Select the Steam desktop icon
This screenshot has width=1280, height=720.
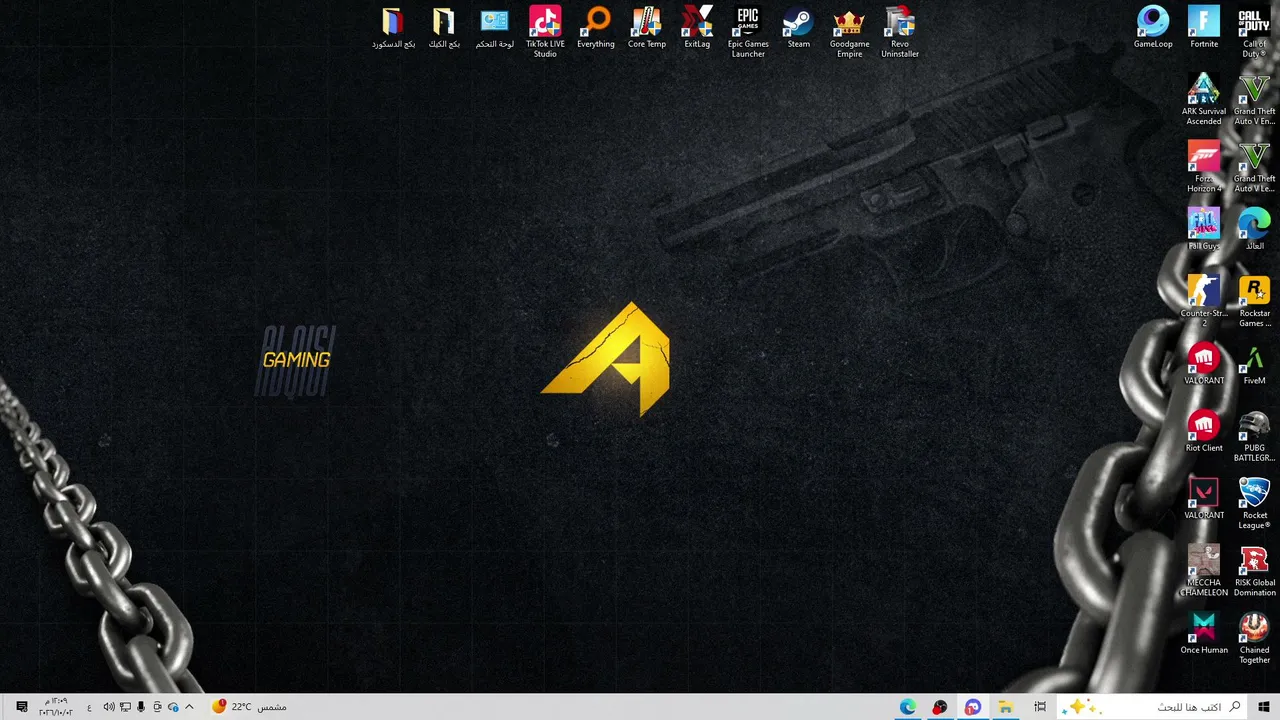798,28
